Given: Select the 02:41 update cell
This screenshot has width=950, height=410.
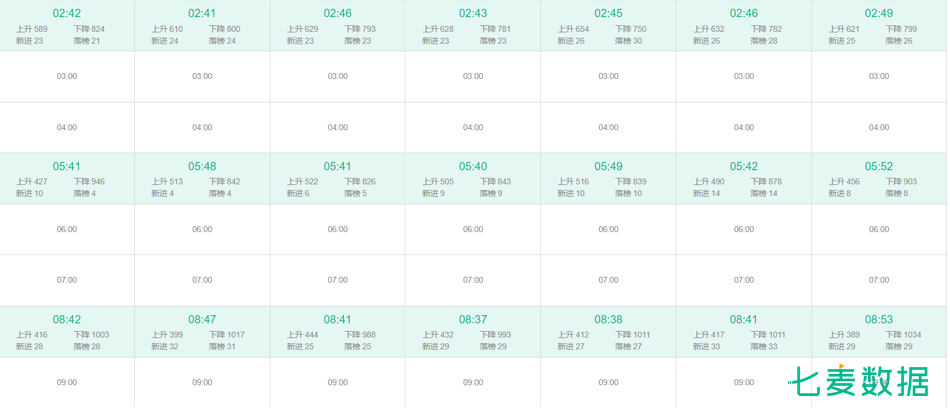Looking at the screenshot, I should (202, 25).
